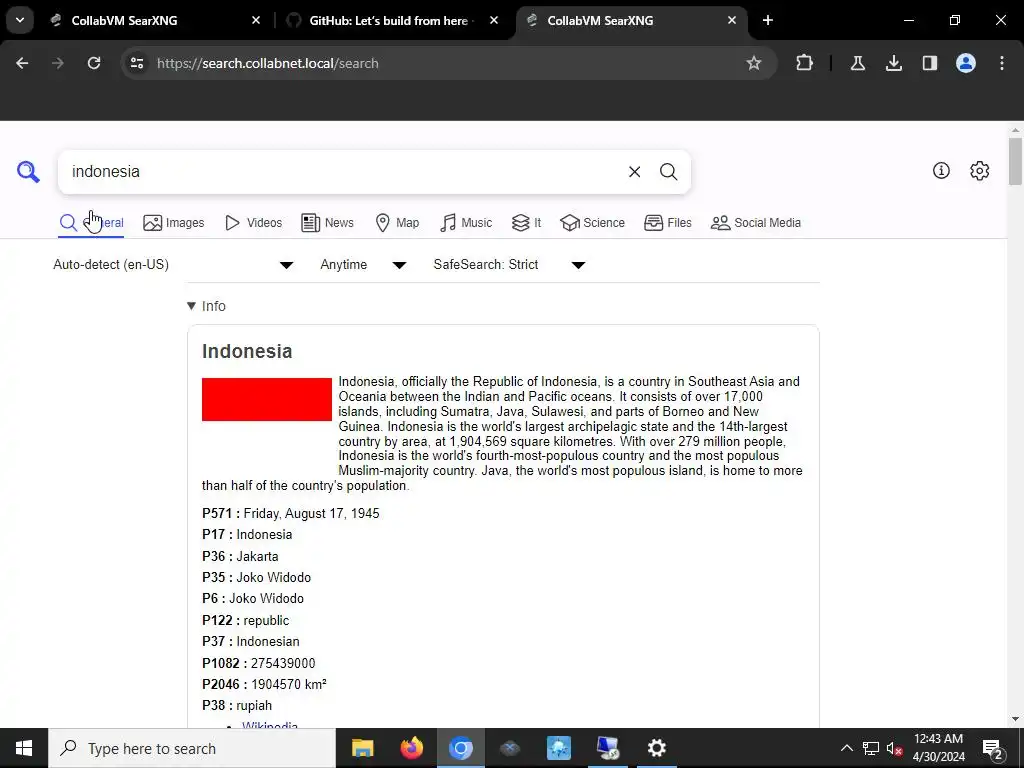This screenshot has height=768, width=1024.
Task: Open the Chrome profile avatar
Action: [x=966, y=63]
